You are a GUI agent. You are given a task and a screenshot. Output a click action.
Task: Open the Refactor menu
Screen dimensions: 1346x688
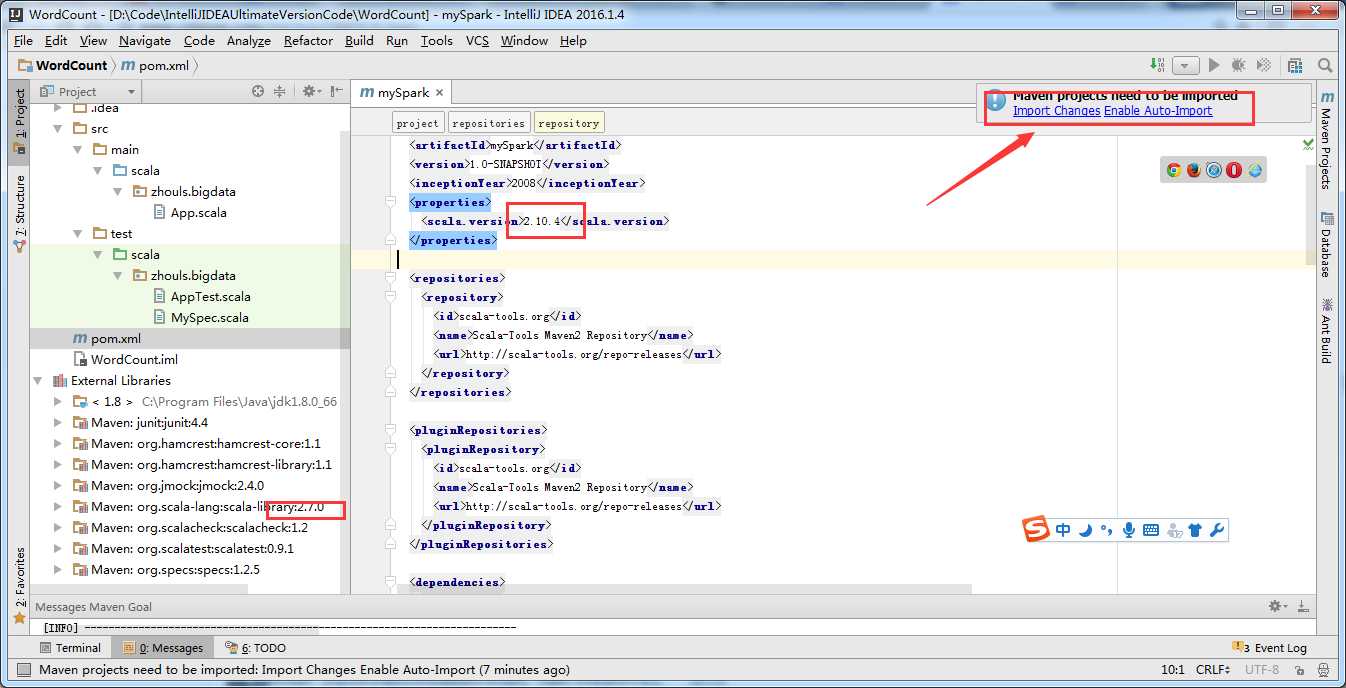coord(308,40)
